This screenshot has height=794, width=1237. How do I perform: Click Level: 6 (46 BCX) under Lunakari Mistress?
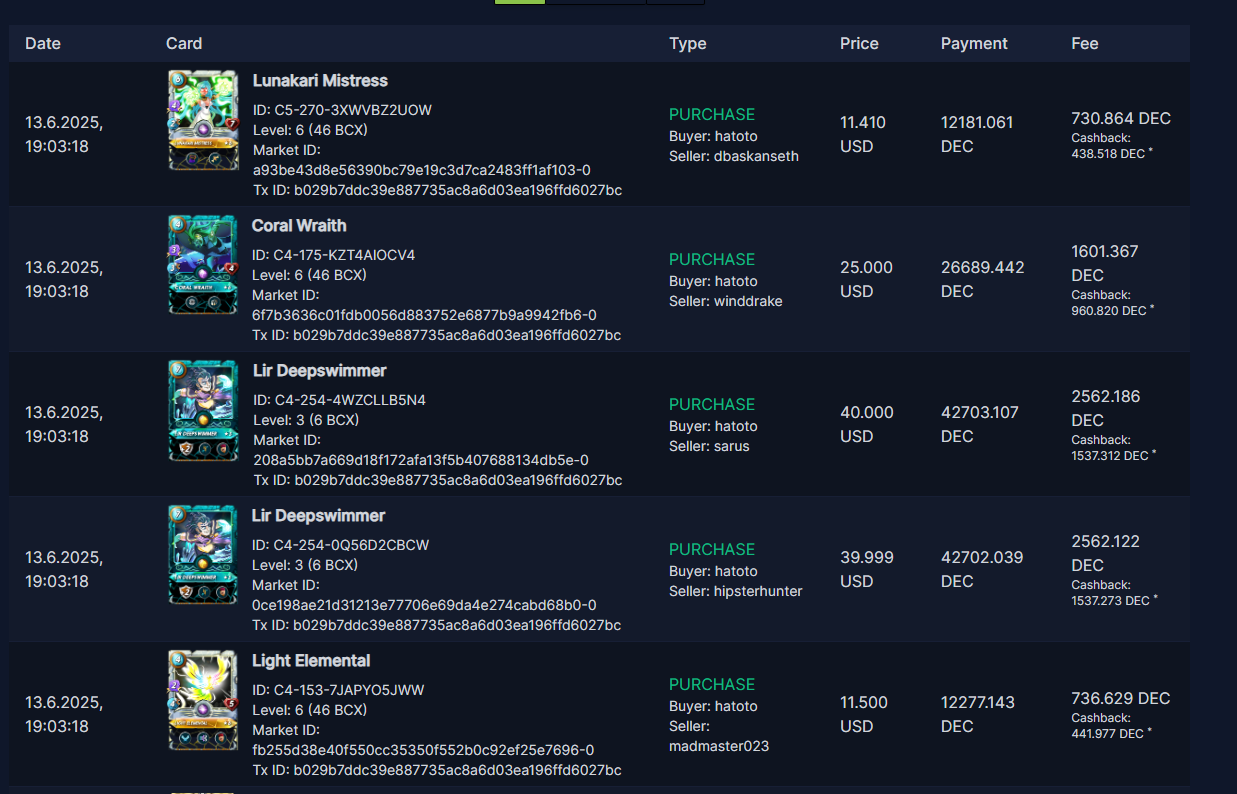pos(310,130)
